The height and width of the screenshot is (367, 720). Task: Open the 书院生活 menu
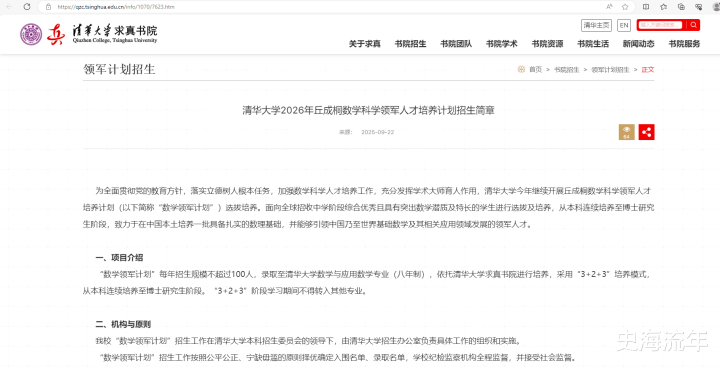click(x=593, y=44)
